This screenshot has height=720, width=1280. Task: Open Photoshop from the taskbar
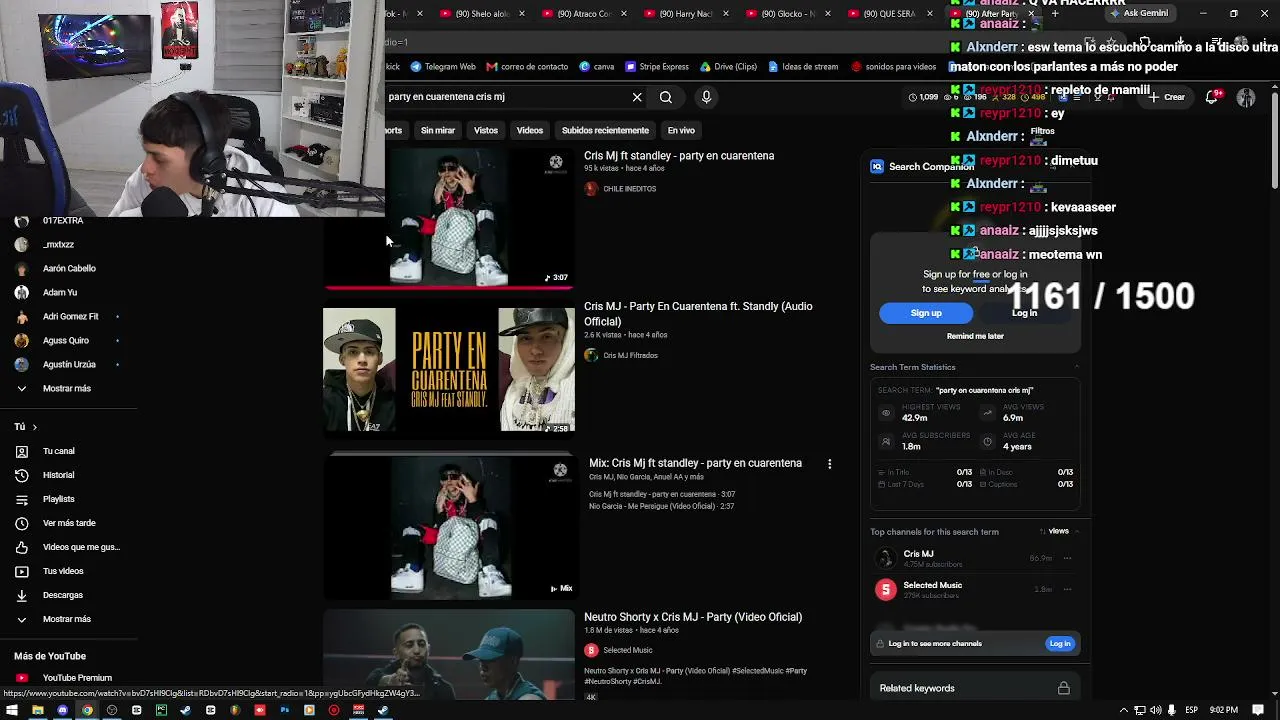[x=284, y=711]
